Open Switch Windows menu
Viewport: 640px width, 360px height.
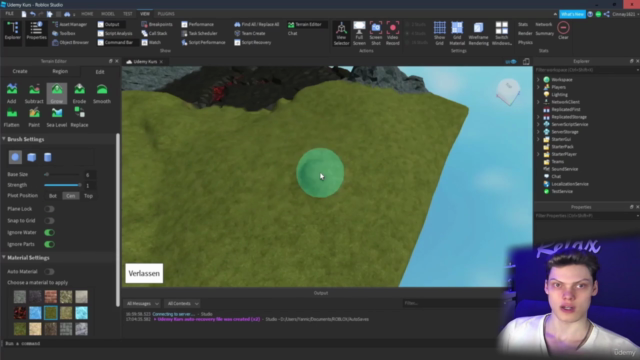click(x=502, y=33)
